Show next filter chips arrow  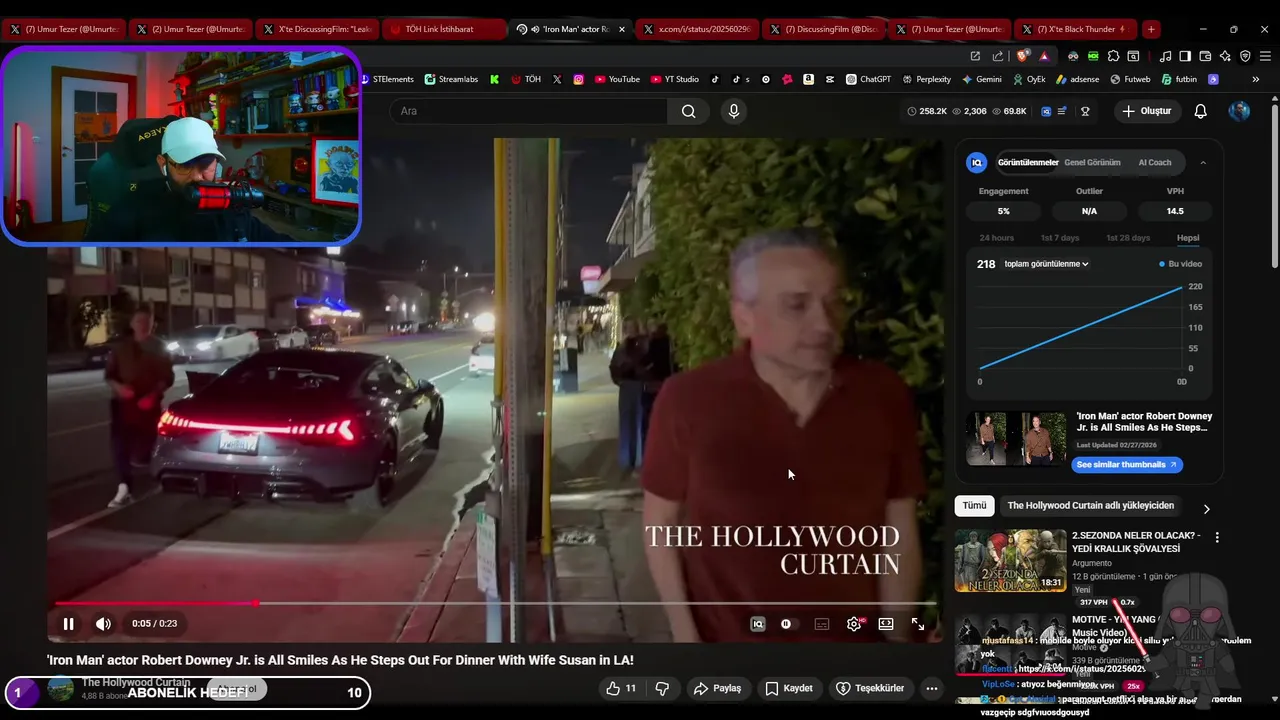coord(1206,508)
